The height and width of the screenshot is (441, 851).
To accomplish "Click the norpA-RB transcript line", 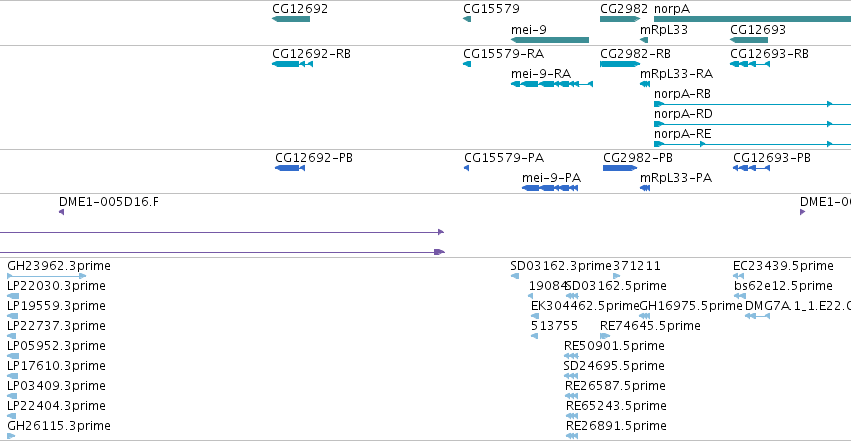I will click(752, 104).
